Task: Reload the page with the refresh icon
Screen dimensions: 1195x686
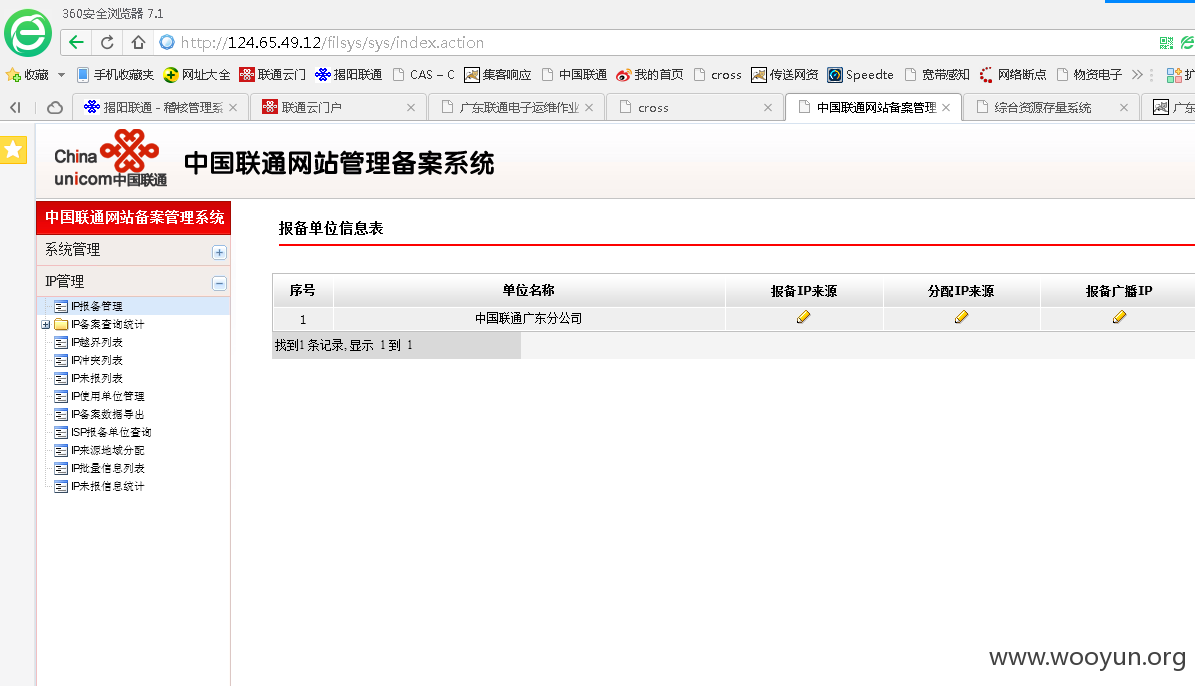Action: 107,43
